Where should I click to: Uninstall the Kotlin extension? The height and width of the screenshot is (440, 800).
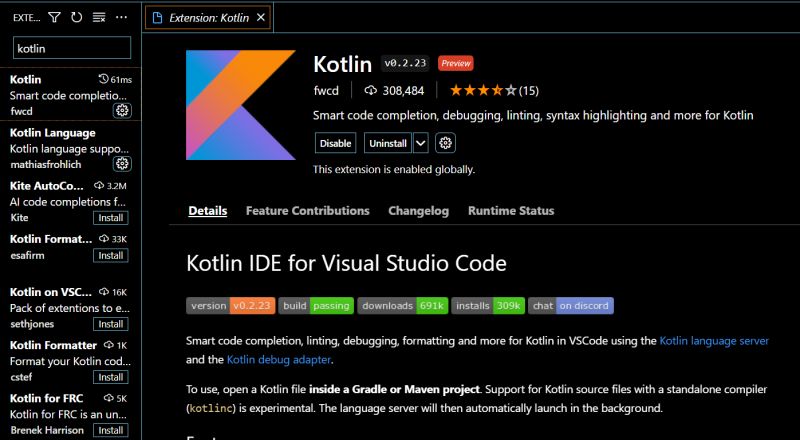pos(388,143)
